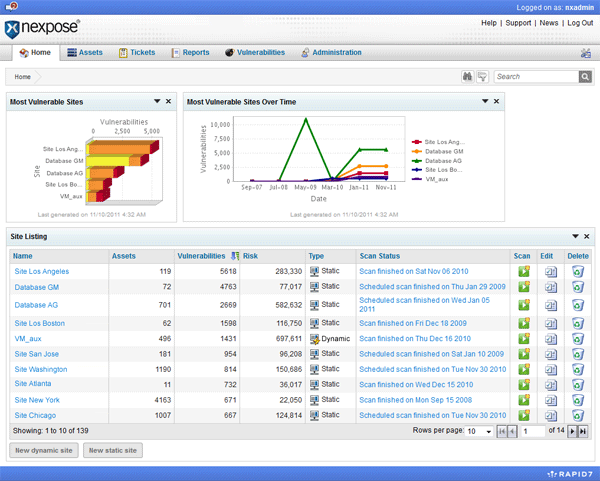Start scan for Database GM row
The image size is (600, 481).
pyautogui.click(x=524, y=287)
